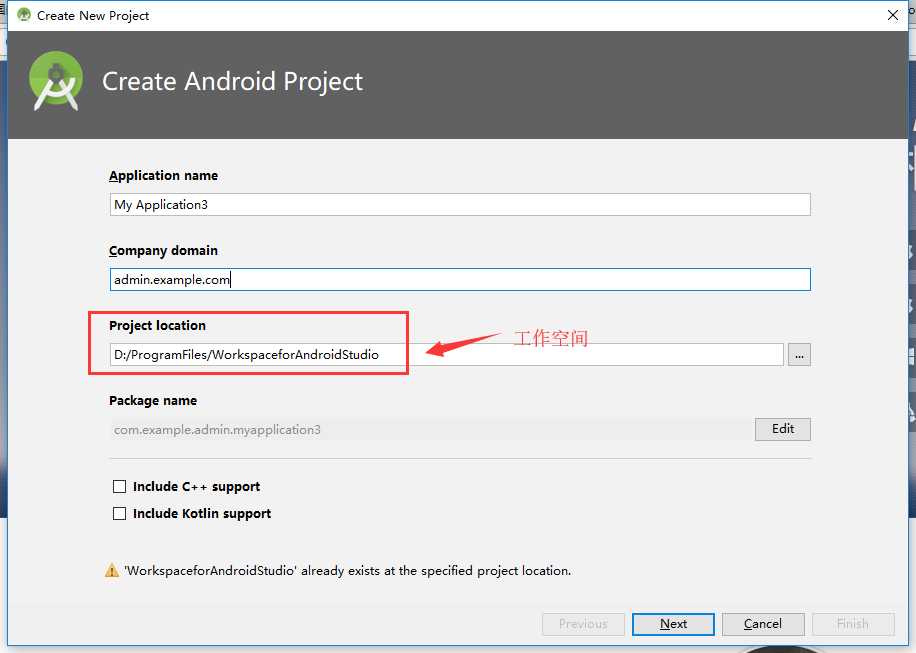Click the Company domain input field
This screenshot has height=653, width=916.
point(460,279)
